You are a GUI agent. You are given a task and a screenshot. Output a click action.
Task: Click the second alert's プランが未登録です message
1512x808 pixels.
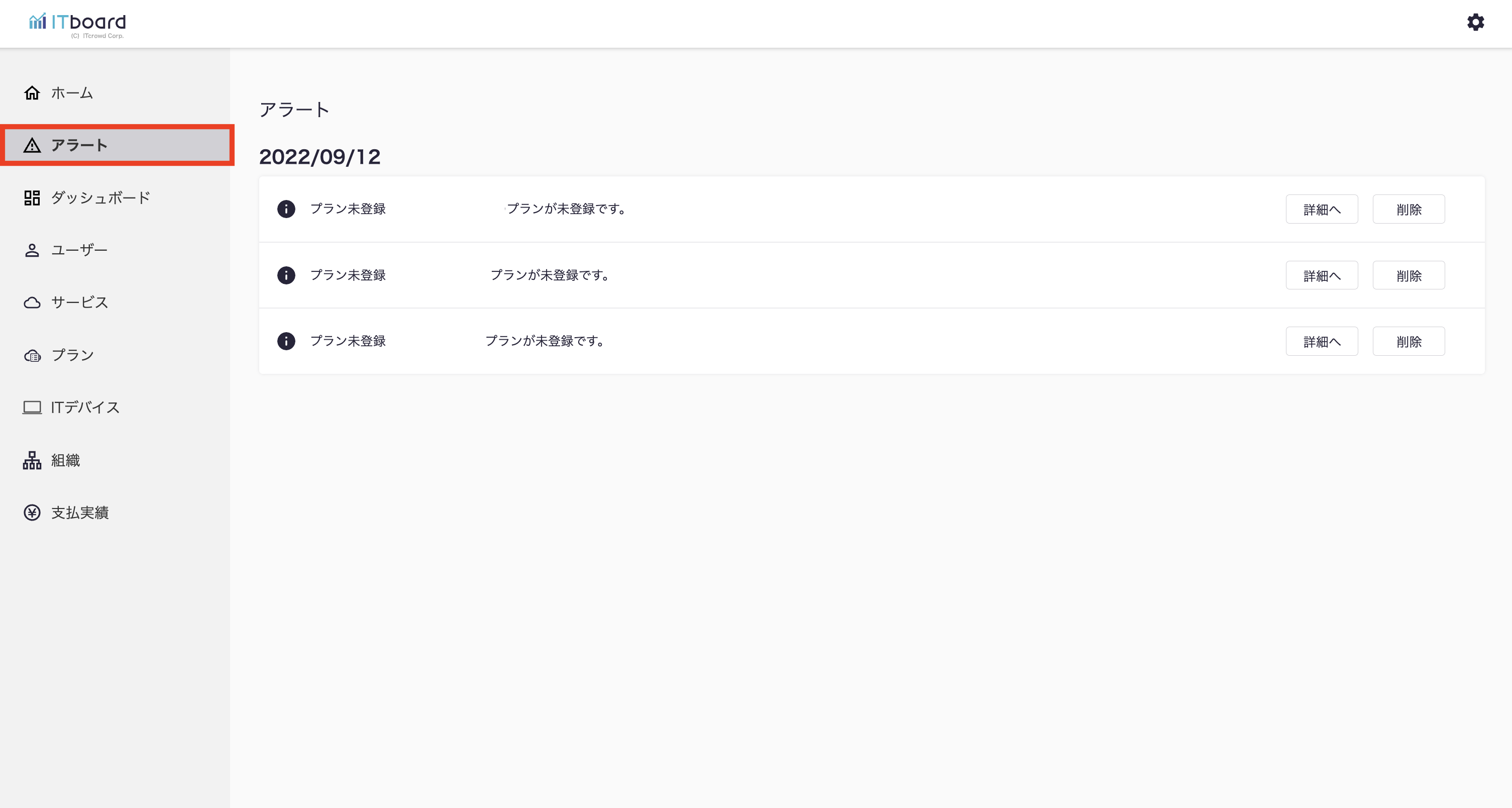tap(550, 275)
